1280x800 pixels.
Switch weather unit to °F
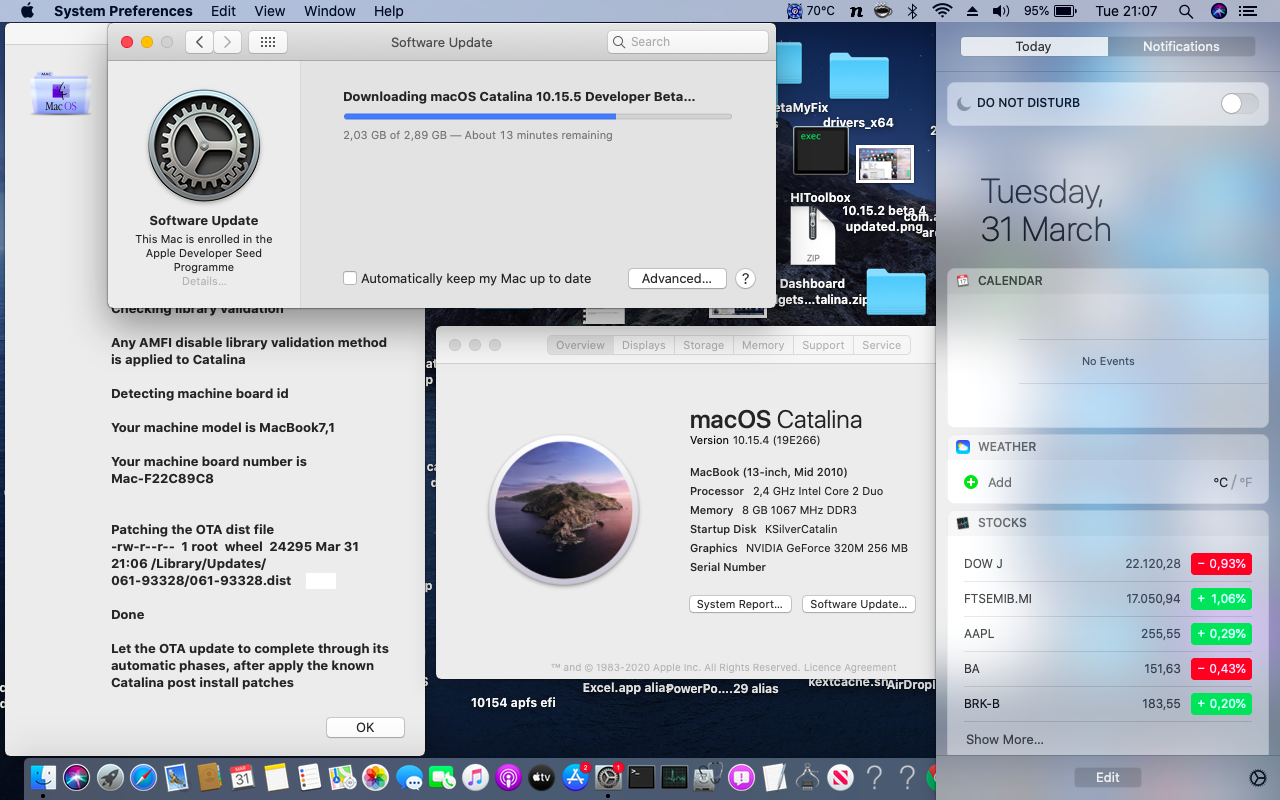[1246, 482]
